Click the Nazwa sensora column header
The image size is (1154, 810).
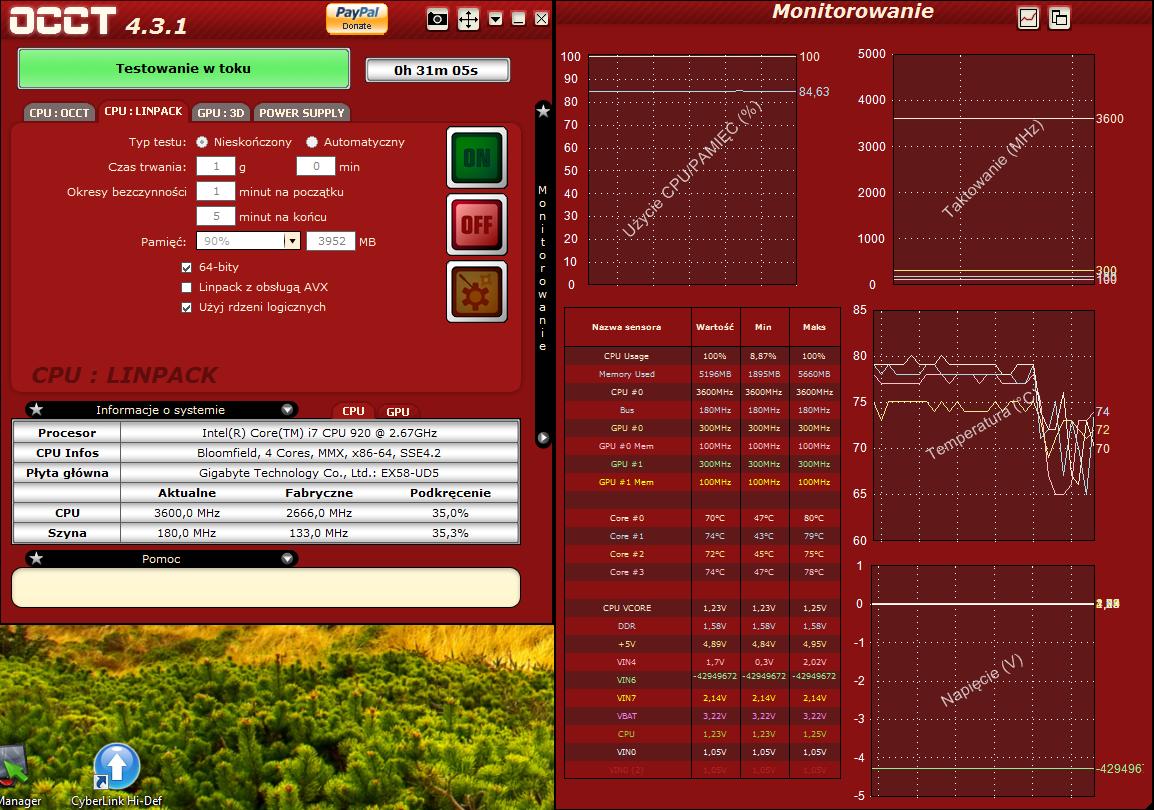tap(627, 327)
